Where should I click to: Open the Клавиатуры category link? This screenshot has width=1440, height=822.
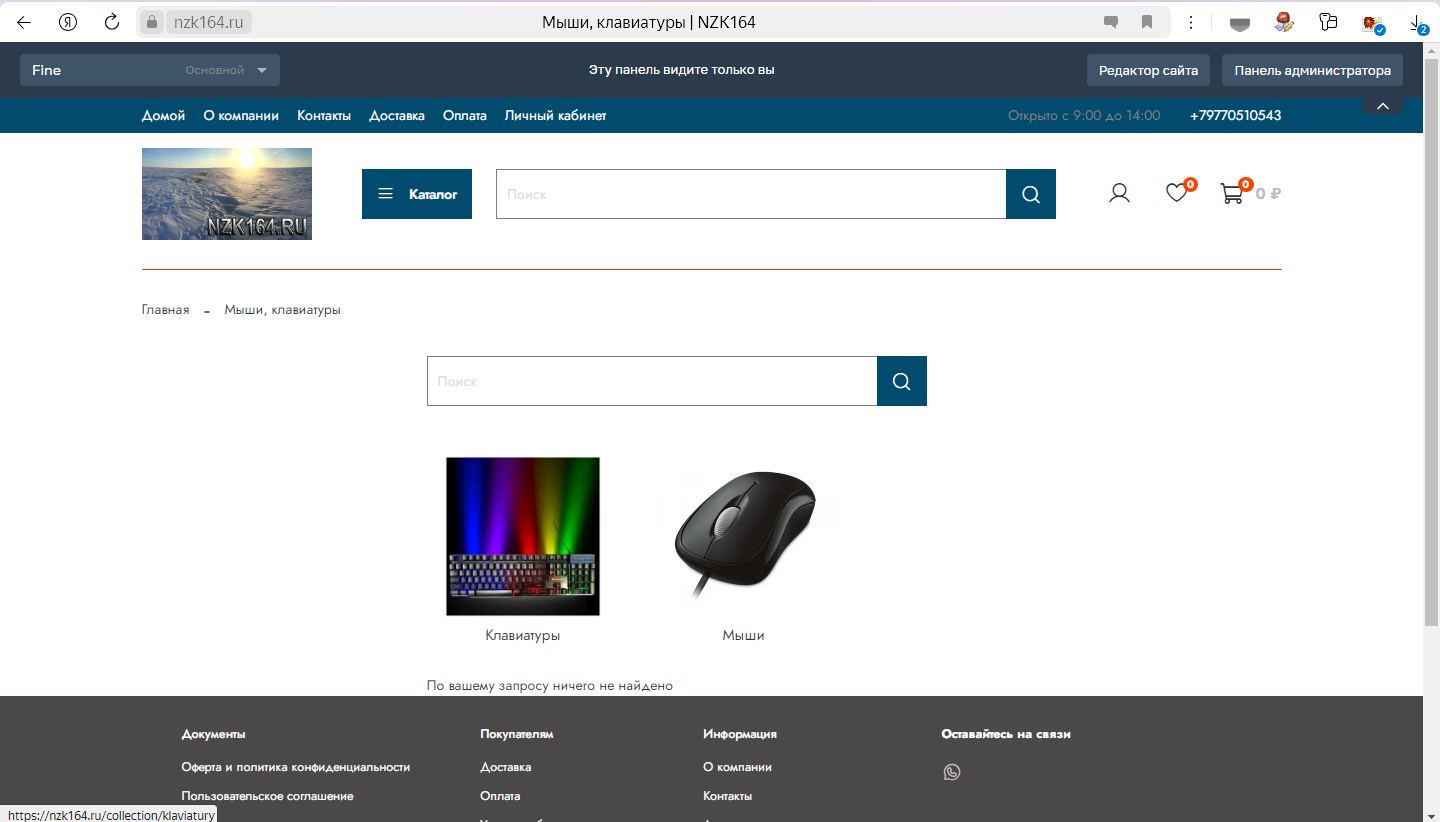coord(523,635)
